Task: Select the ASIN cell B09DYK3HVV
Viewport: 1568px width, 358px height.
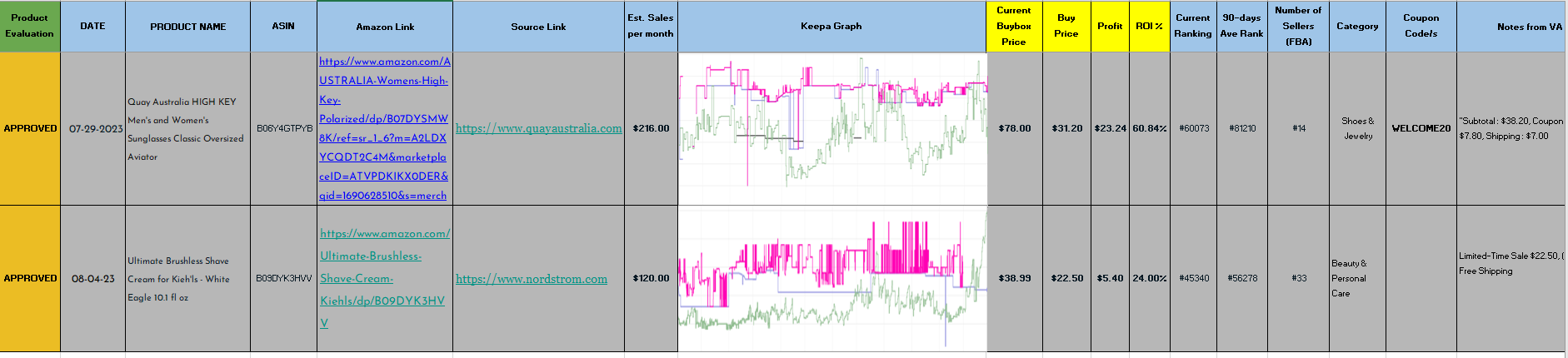Action: coord(284,278)
